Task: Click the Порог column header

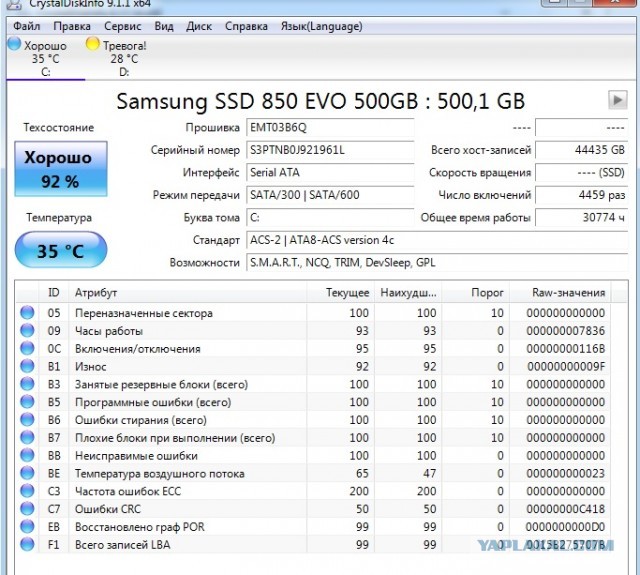Action: [476, 293]
